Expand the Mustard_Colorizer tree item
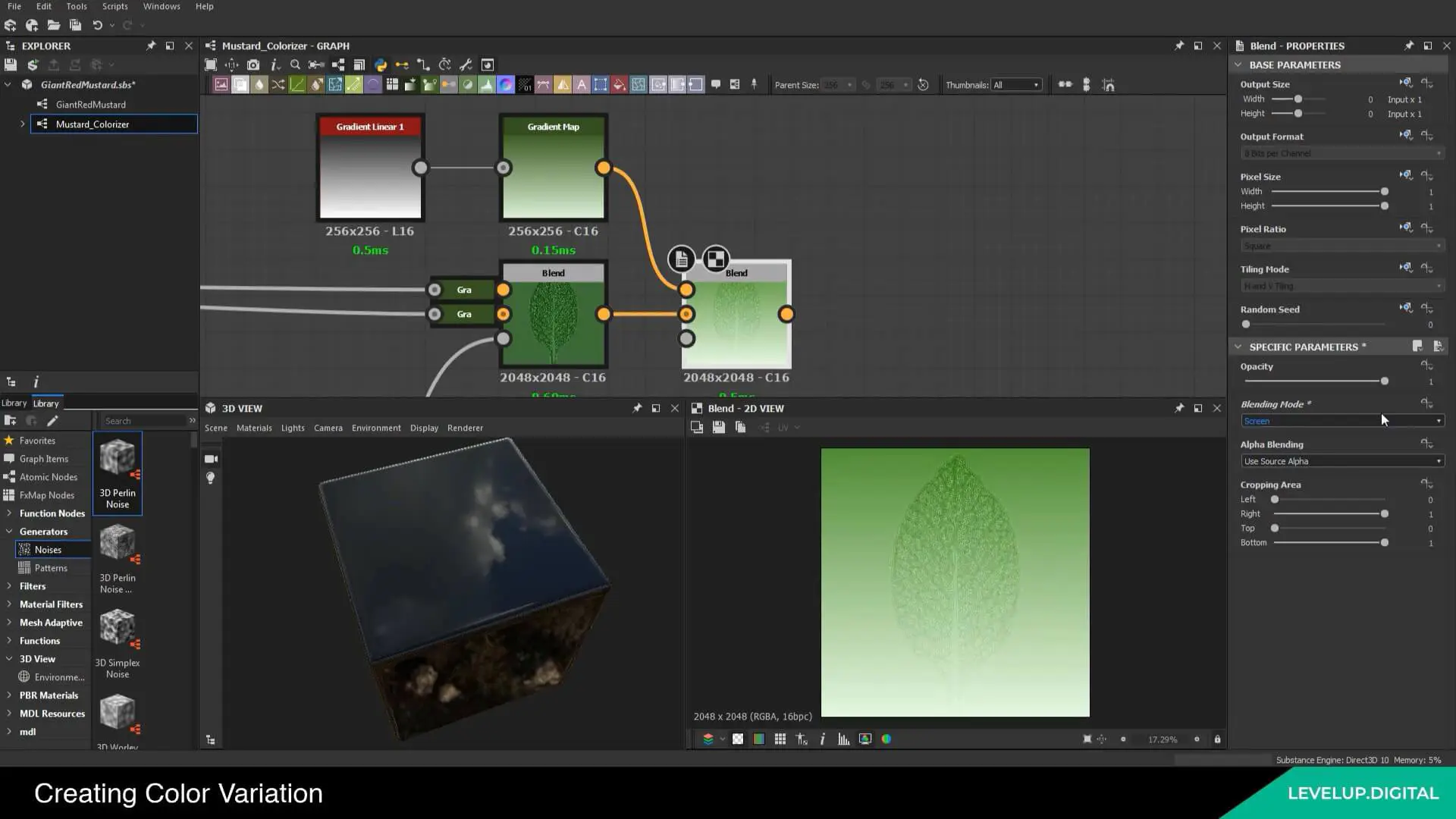The image size is (1456, 819). (x=22, y=124)
